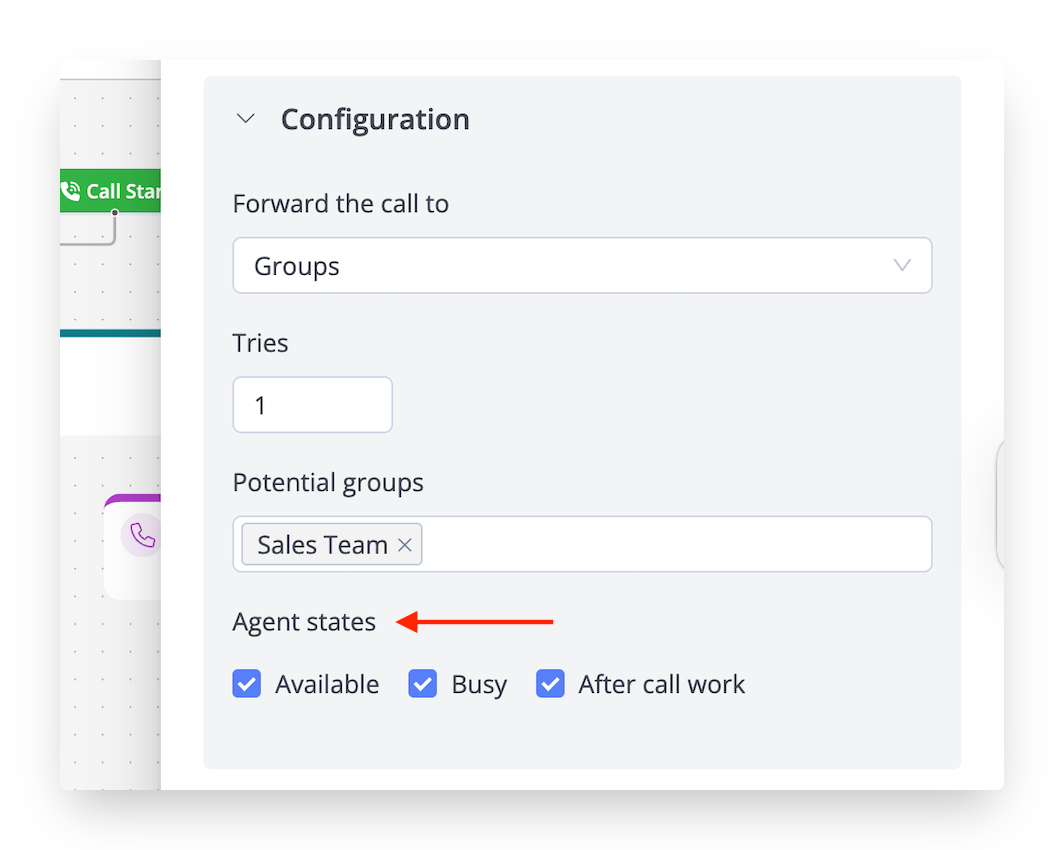Viewport: 1064px width, 850px height.
Task: Click the "Forward the call to" label
Action: point(340,204)
